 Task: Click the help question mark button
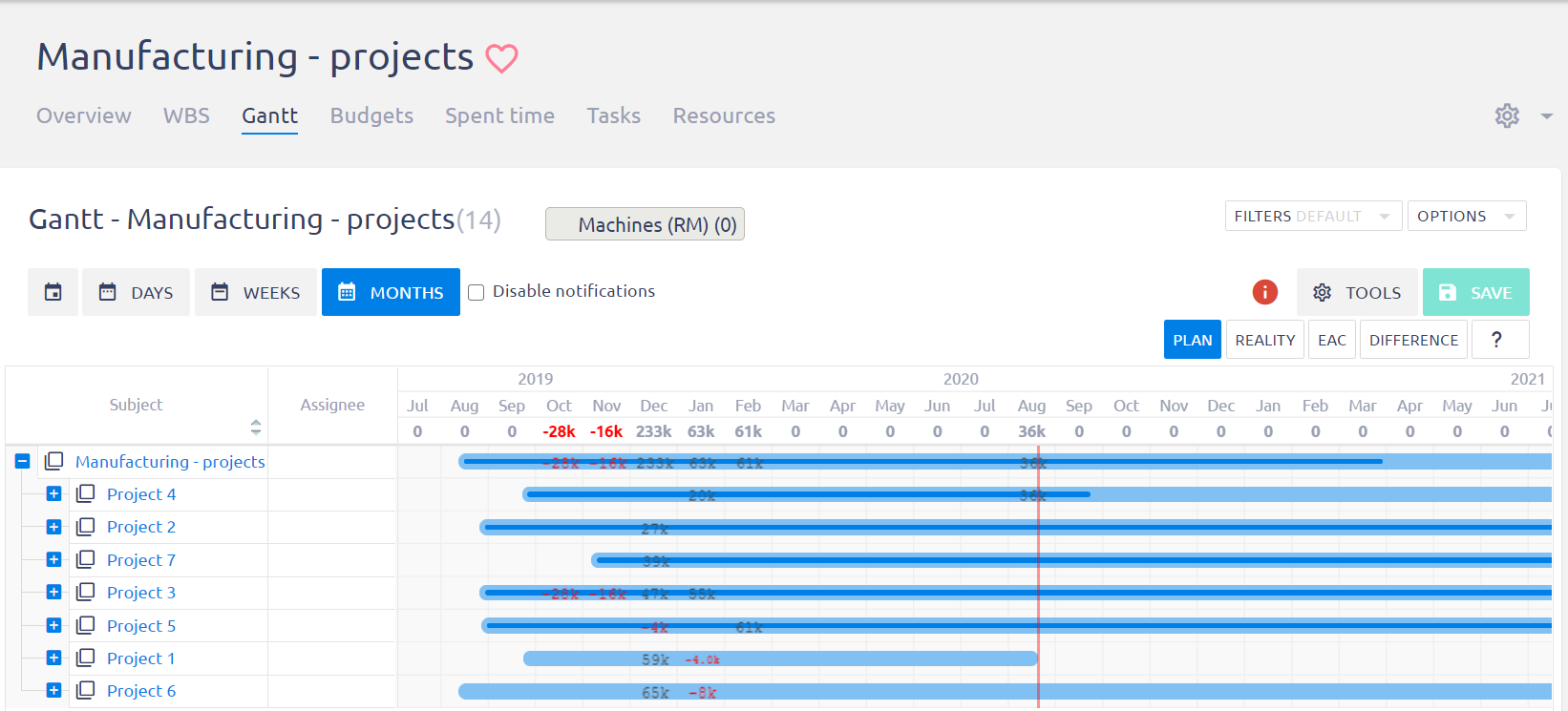1499,339
